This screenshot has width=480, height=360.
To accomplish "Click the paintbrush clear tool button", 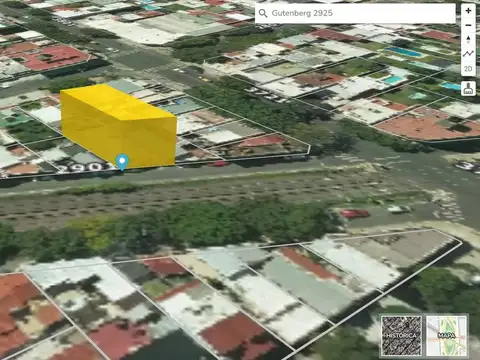I will 468,88.
